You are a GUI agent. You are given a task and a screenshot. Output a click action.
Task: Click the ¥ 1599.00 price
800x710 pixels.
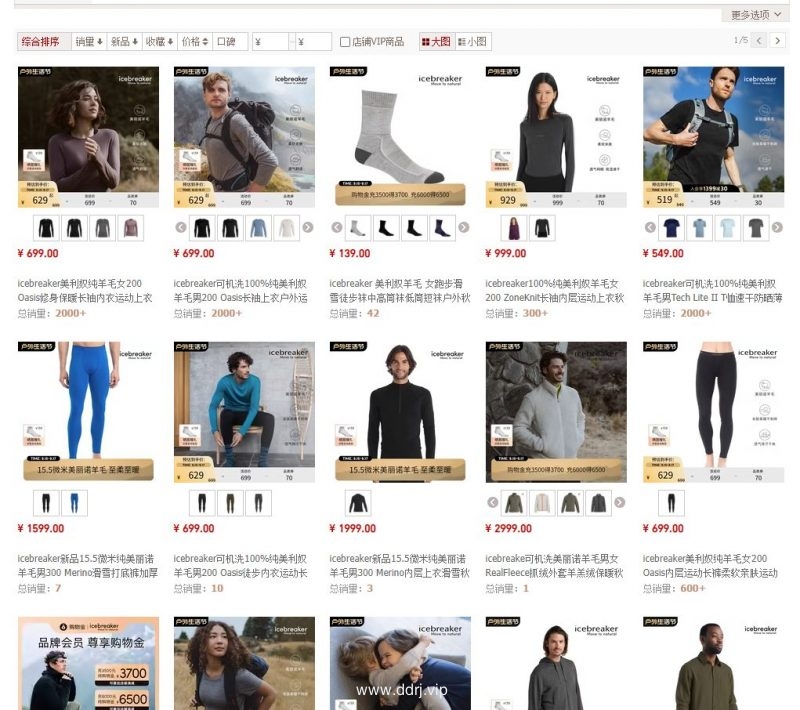tap(41, 528)
